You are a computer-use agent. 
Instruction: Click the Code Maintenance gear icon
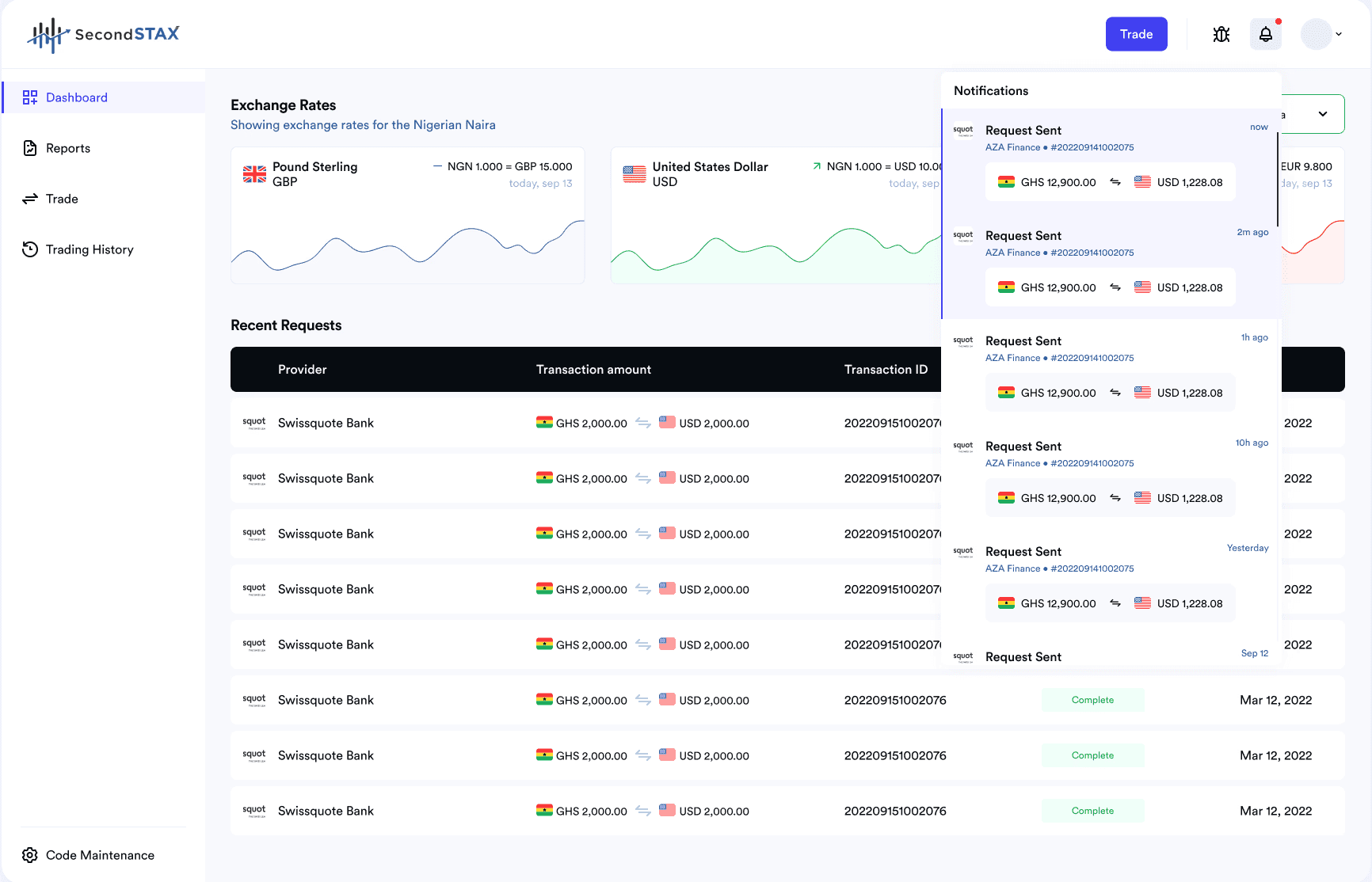(x=30, y=855)
